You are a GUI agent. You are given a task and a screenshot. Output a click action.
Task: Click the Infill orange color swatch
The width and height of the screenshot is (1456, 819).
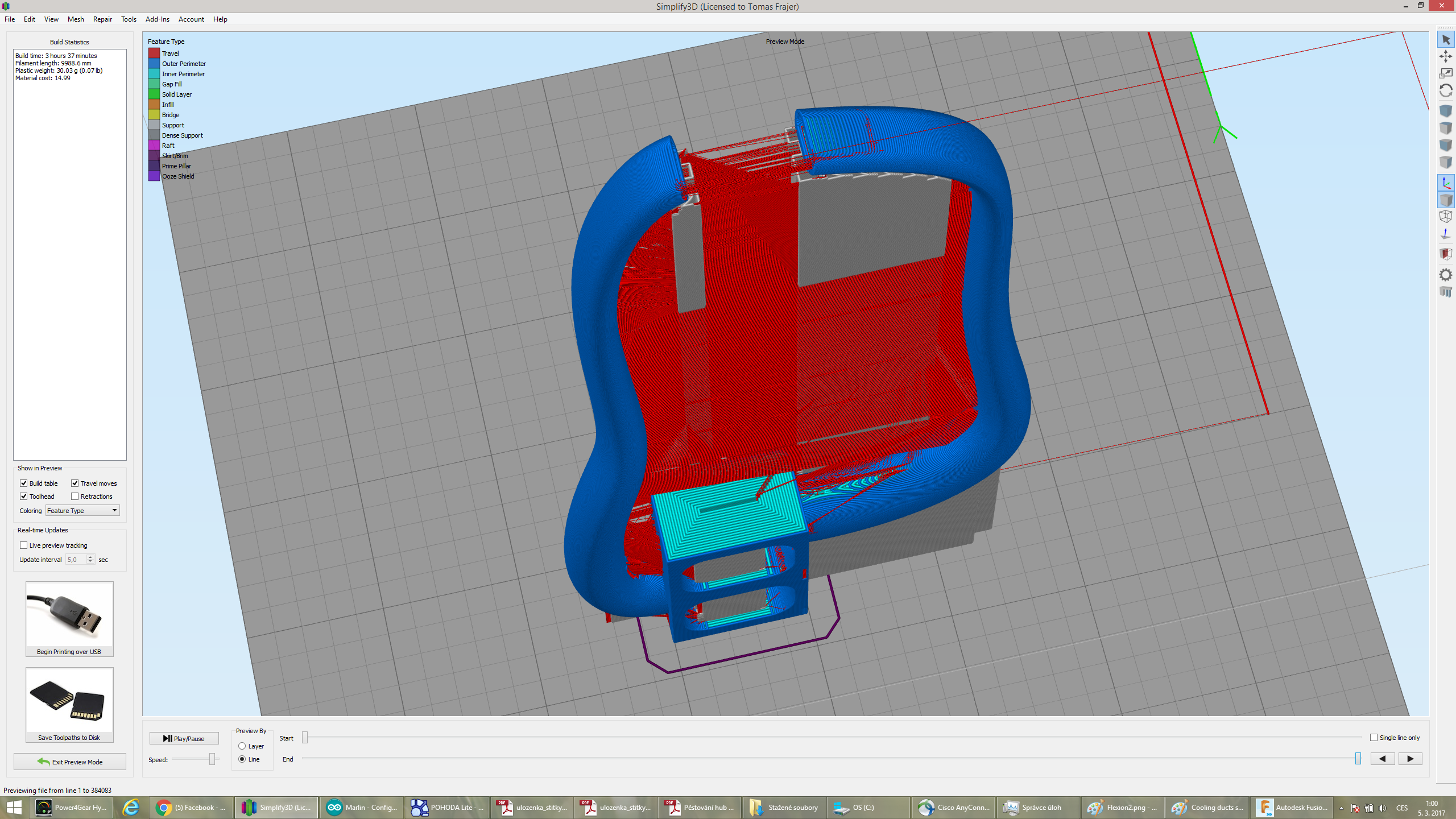click(x=154, y=105)
